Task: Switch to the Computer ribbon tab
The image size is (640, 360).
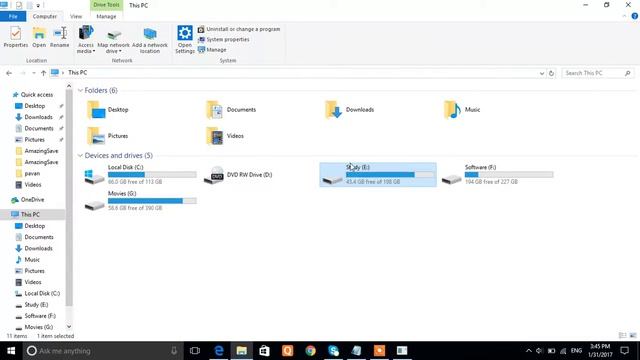Action: 45,16
